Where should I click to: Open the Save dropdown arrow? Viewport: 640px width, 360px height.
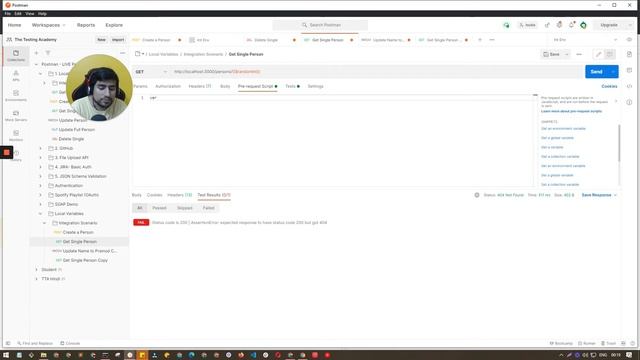point(567,54)
